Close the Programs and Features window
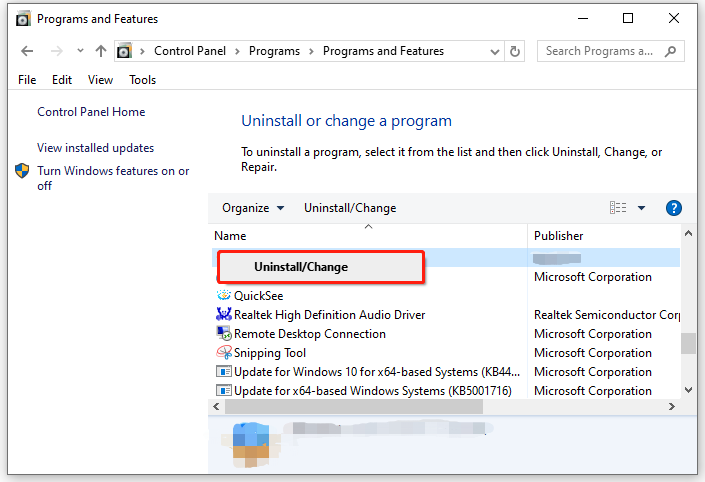 674,18
